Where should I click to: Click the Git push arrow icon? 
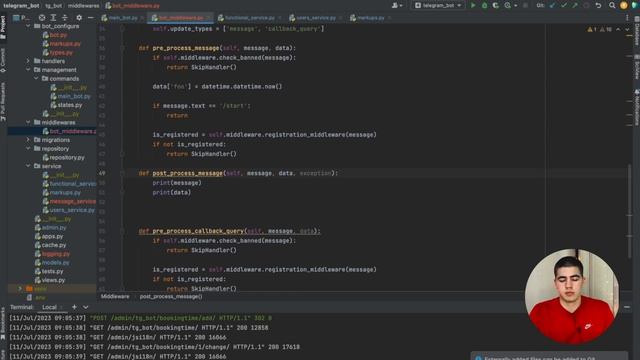coord(575,5)
